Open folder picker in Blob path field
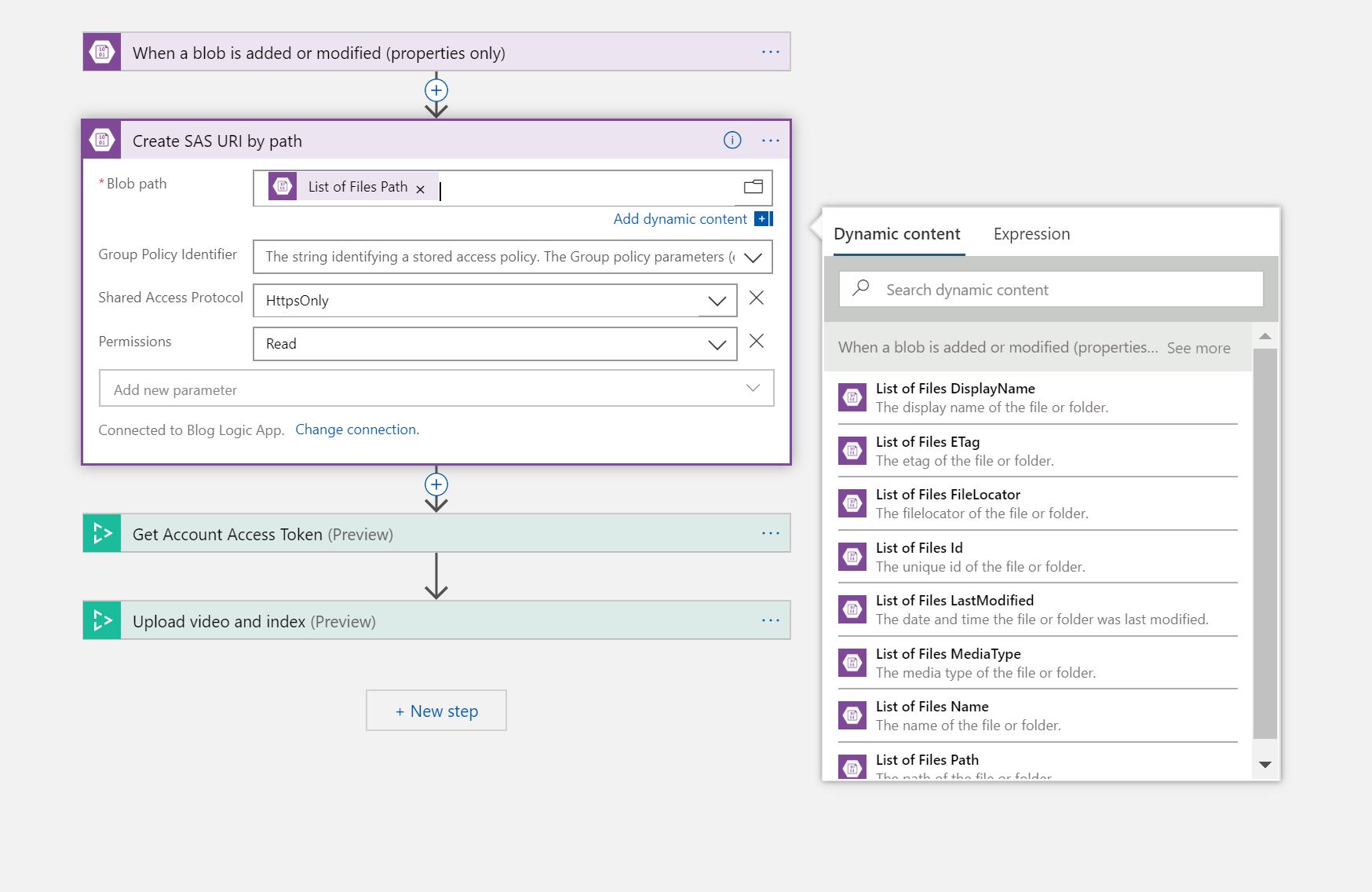The height and width of the screenshot is (892, 1372). (x=754, y=187)
